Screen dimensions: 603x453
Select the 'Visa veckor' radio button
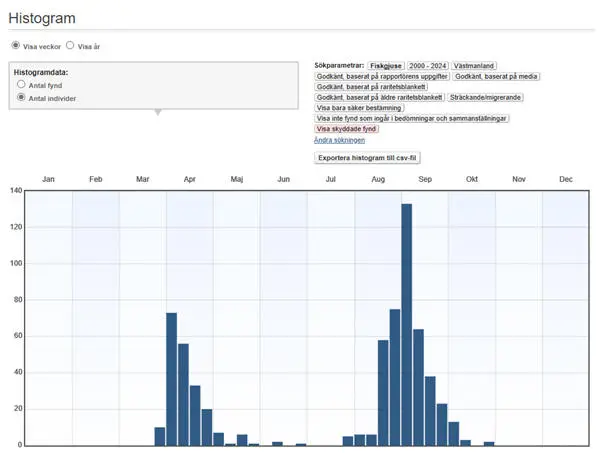[x=15, y=46]
